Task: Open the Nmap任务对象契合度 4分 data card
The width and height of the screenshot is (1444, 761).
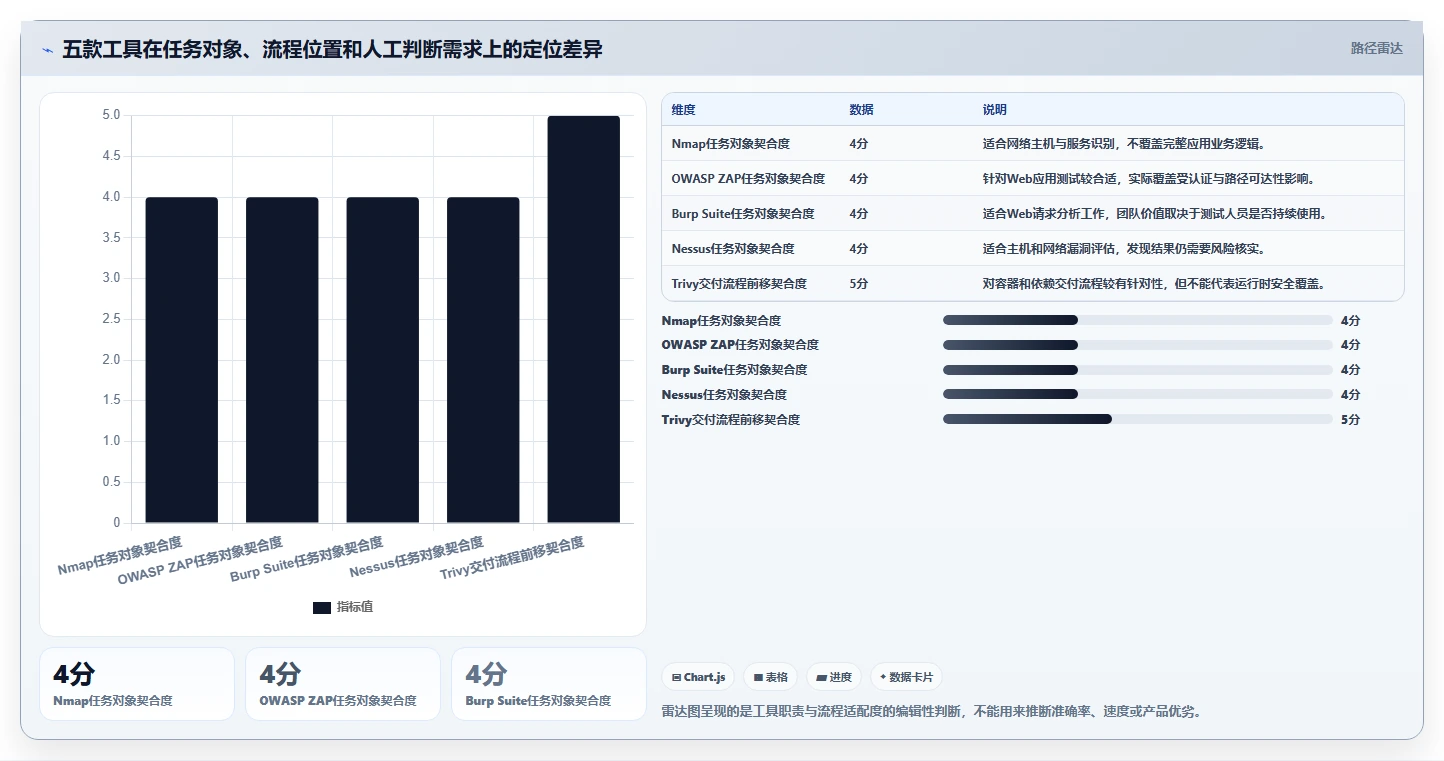Action: [x=137, y=684]
